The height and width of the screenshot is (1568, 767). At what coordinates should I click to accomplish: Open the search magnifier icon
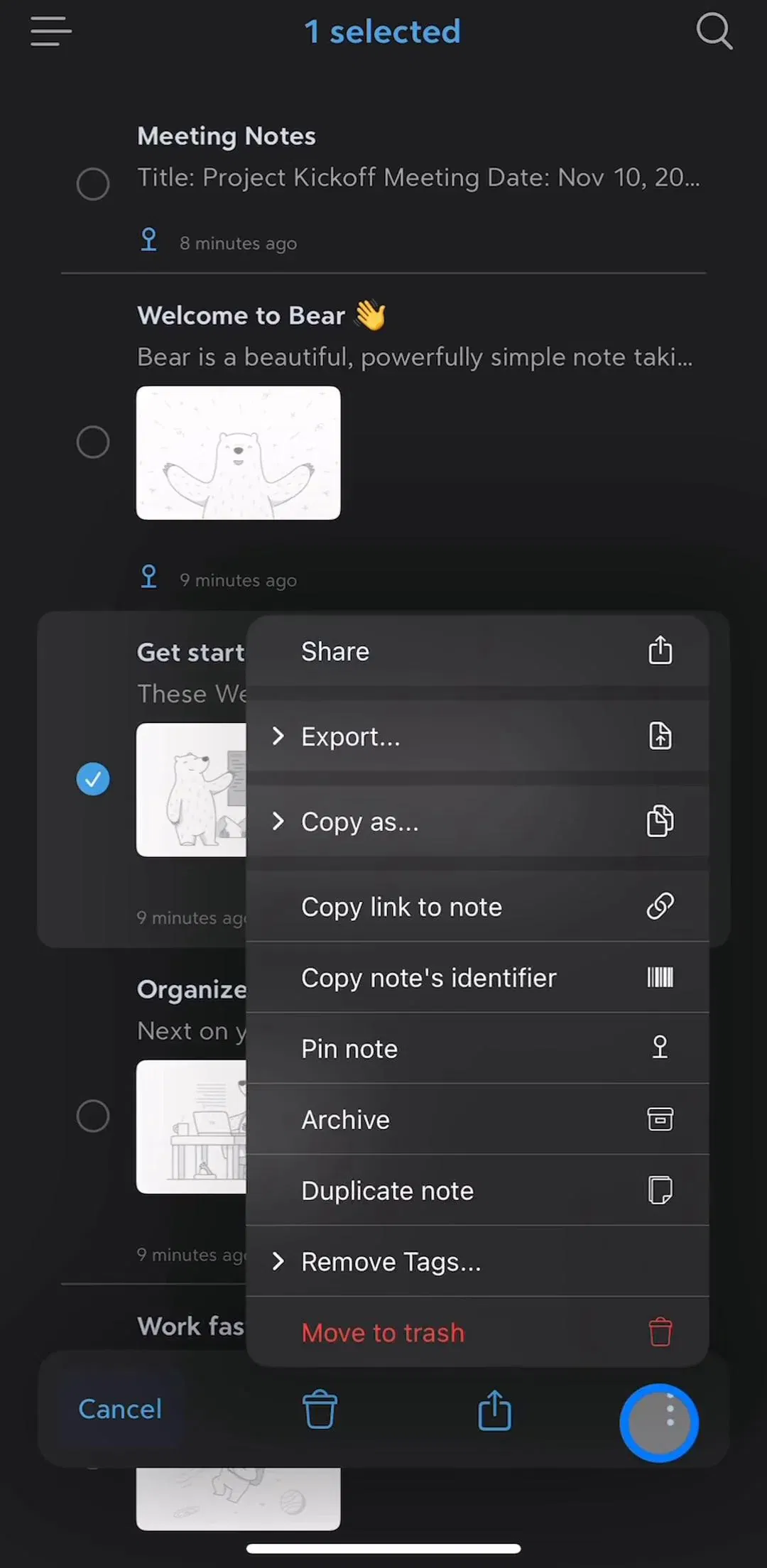(714, 32)
